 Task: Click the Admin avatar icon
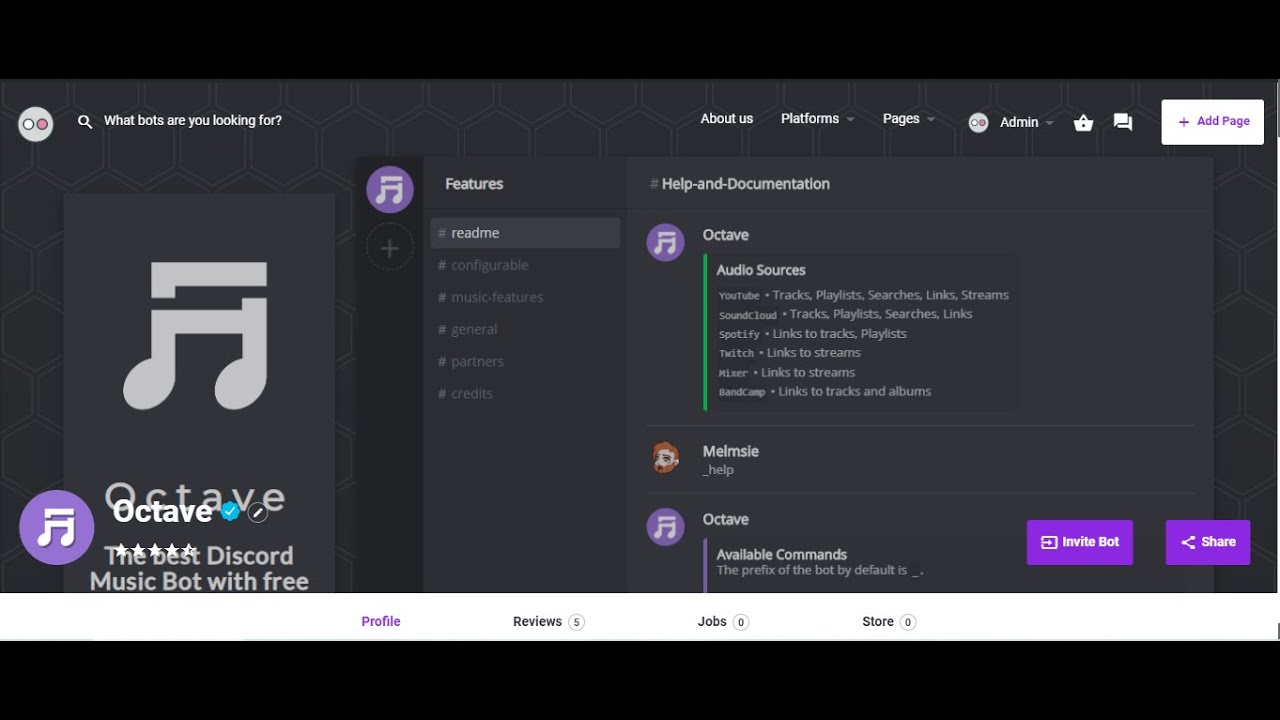pyautogui.click(x=978, y=122)
